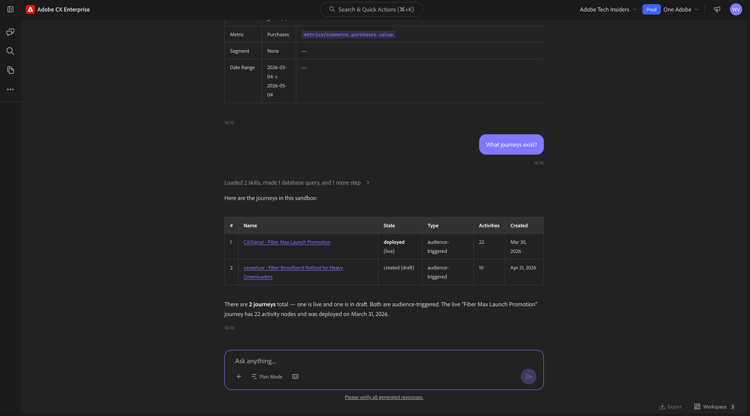The height and width of the screenshot is (416, 750).
Task: Open the conversations chat icon in sidebar
Action: (x=10, y=32)
